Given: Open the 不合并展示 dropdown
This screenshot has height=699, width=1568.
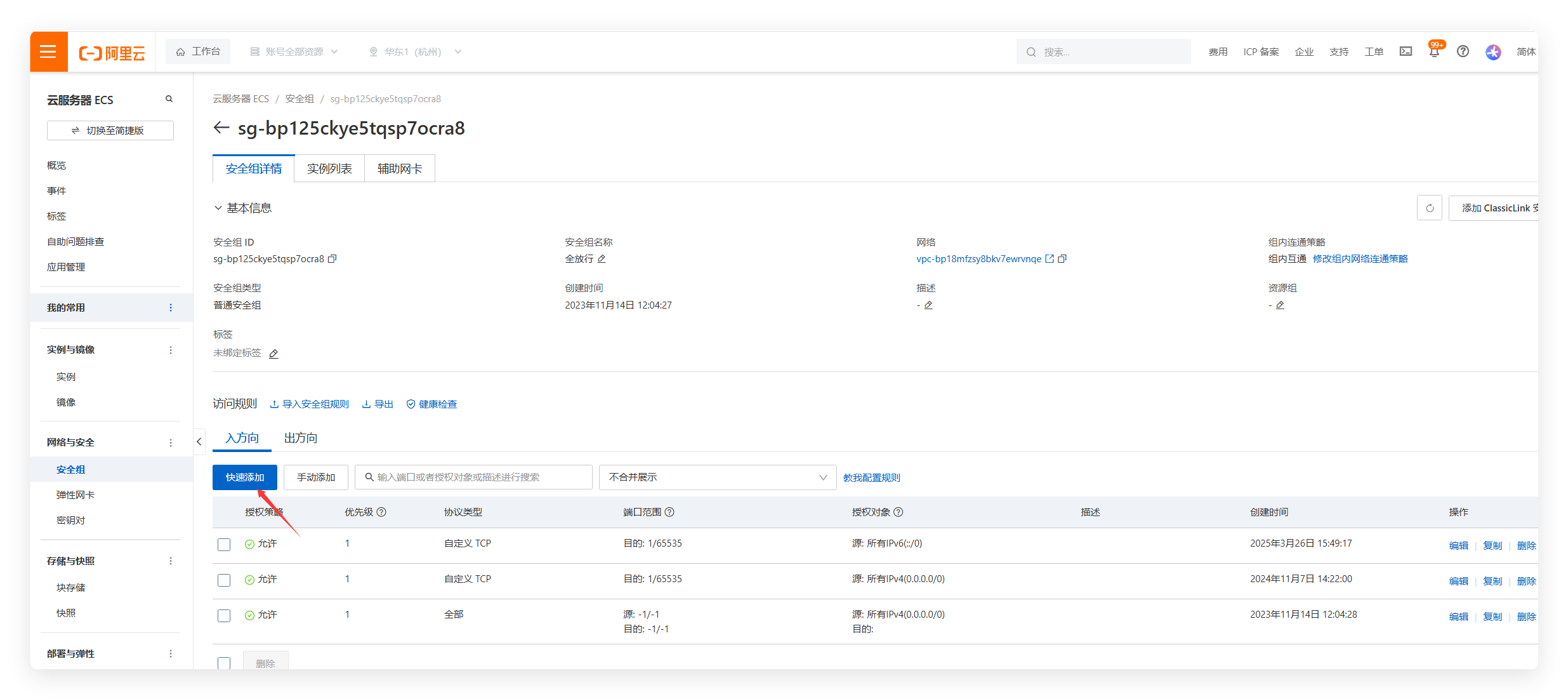Looking at the screenshot, I should coord(717,477).
